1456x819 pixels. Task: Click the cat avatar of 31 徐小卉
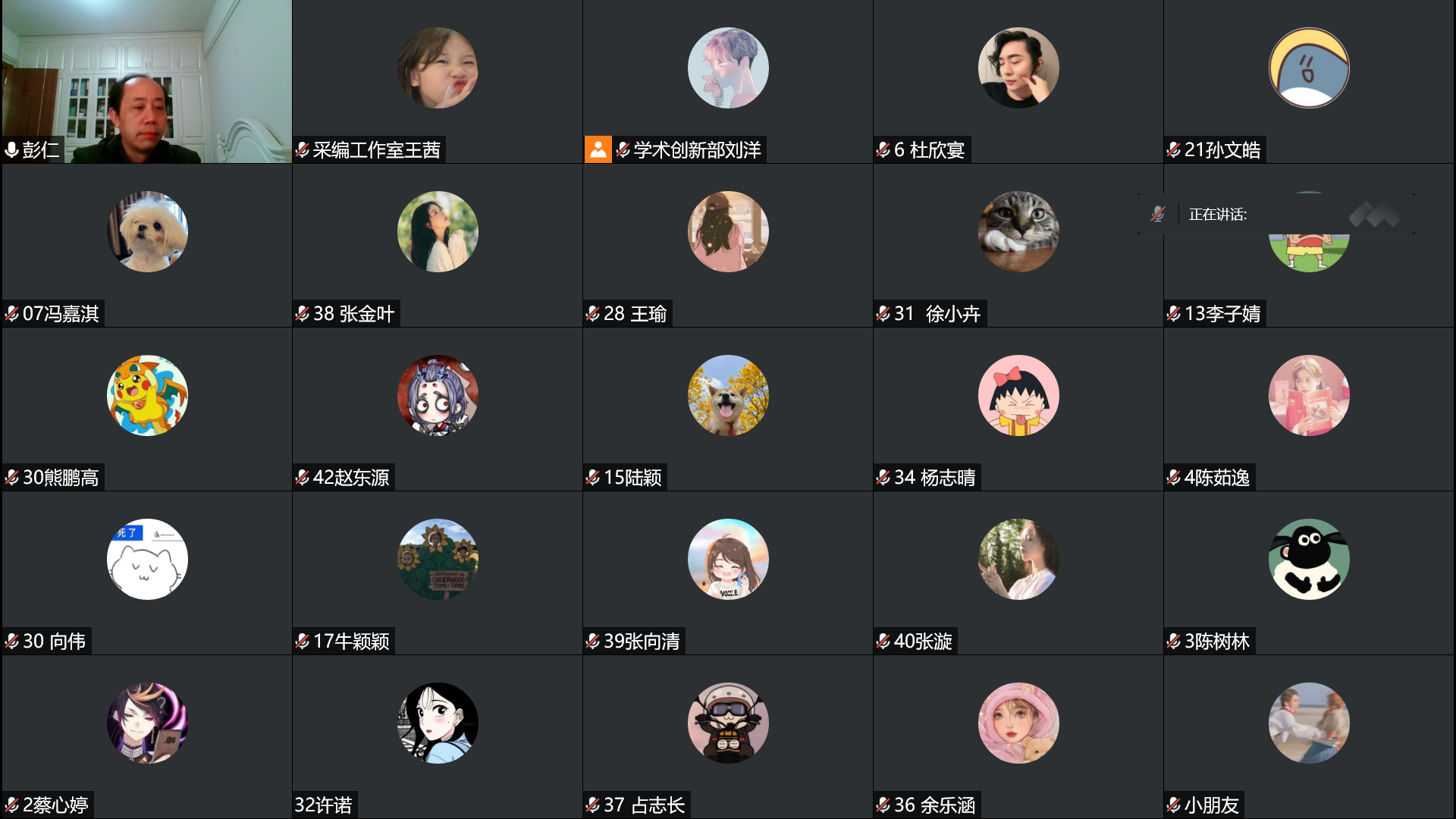tap(1018, 231)
